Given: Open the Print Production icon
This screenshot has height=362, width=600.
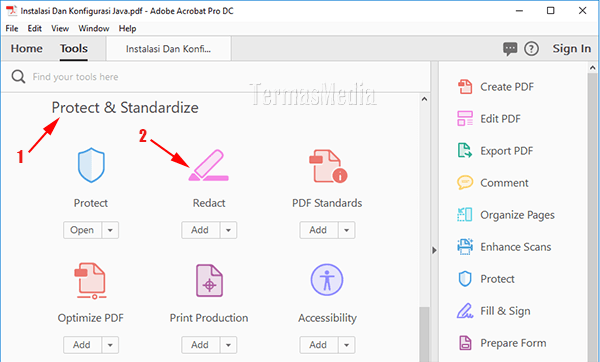Looking at the screenshot, I should point(209,280).
